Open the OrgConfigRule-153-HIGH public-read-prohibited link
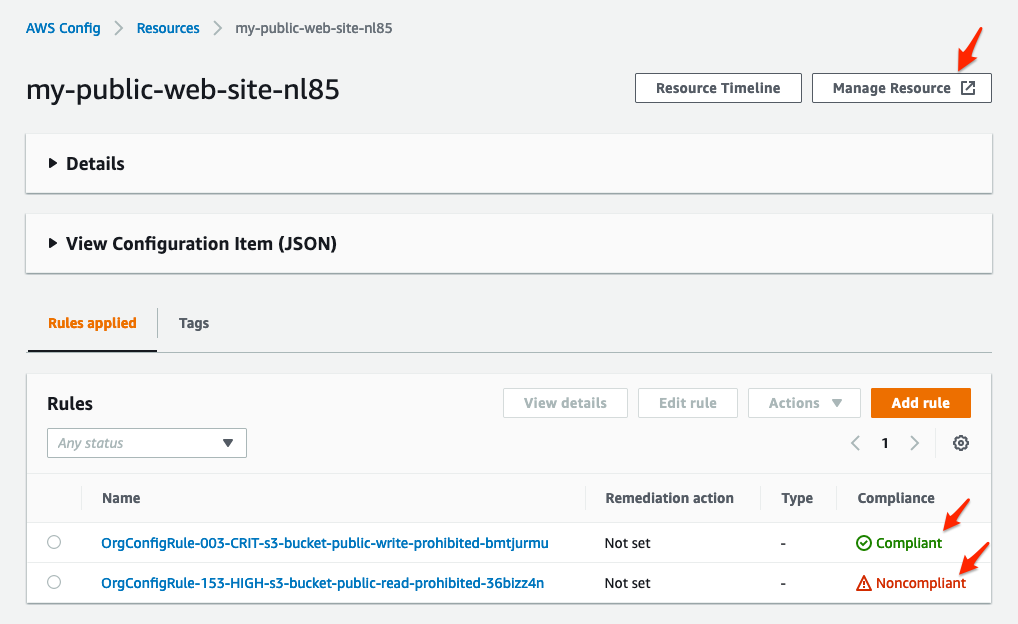1018x624 pixels. (323, 583)
